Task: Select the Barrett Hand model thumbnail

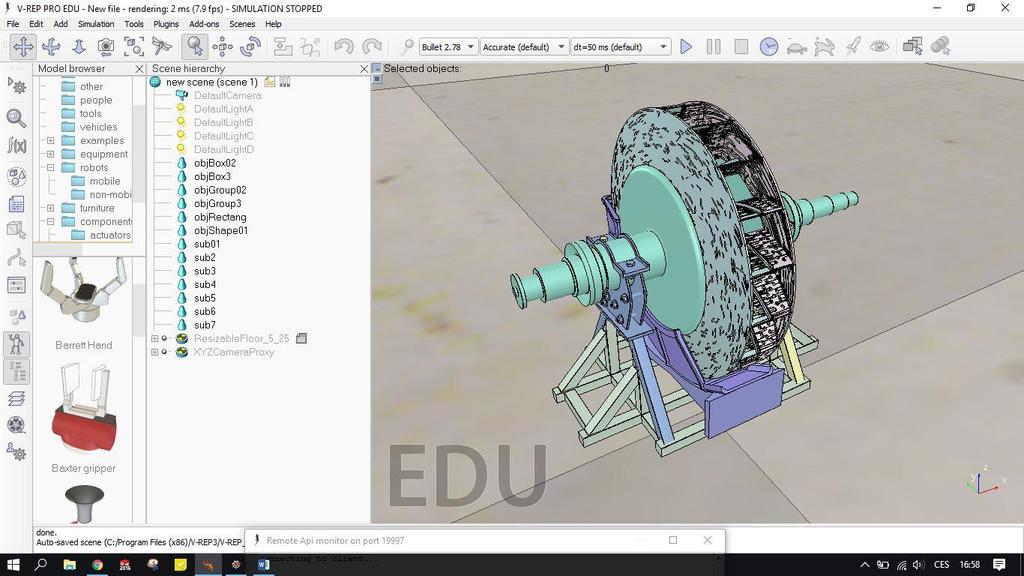Action: (x=84, y=292)
